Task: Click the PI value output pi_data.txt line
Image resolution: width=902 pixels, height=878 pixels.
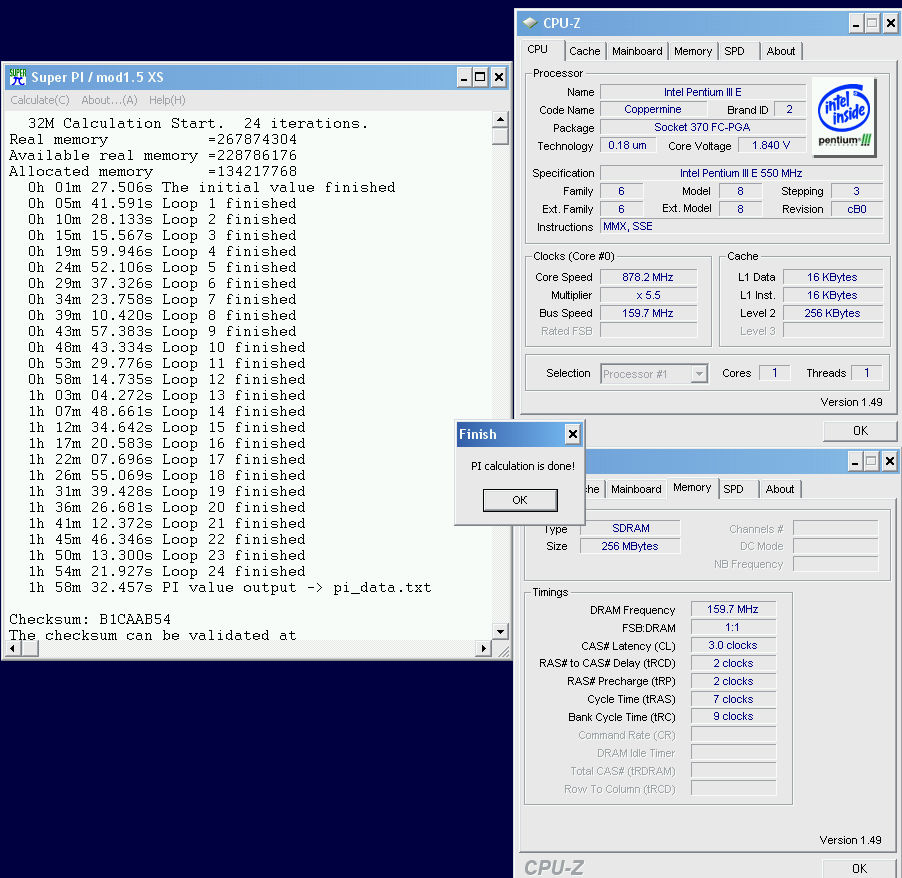Action: [230, 588]
